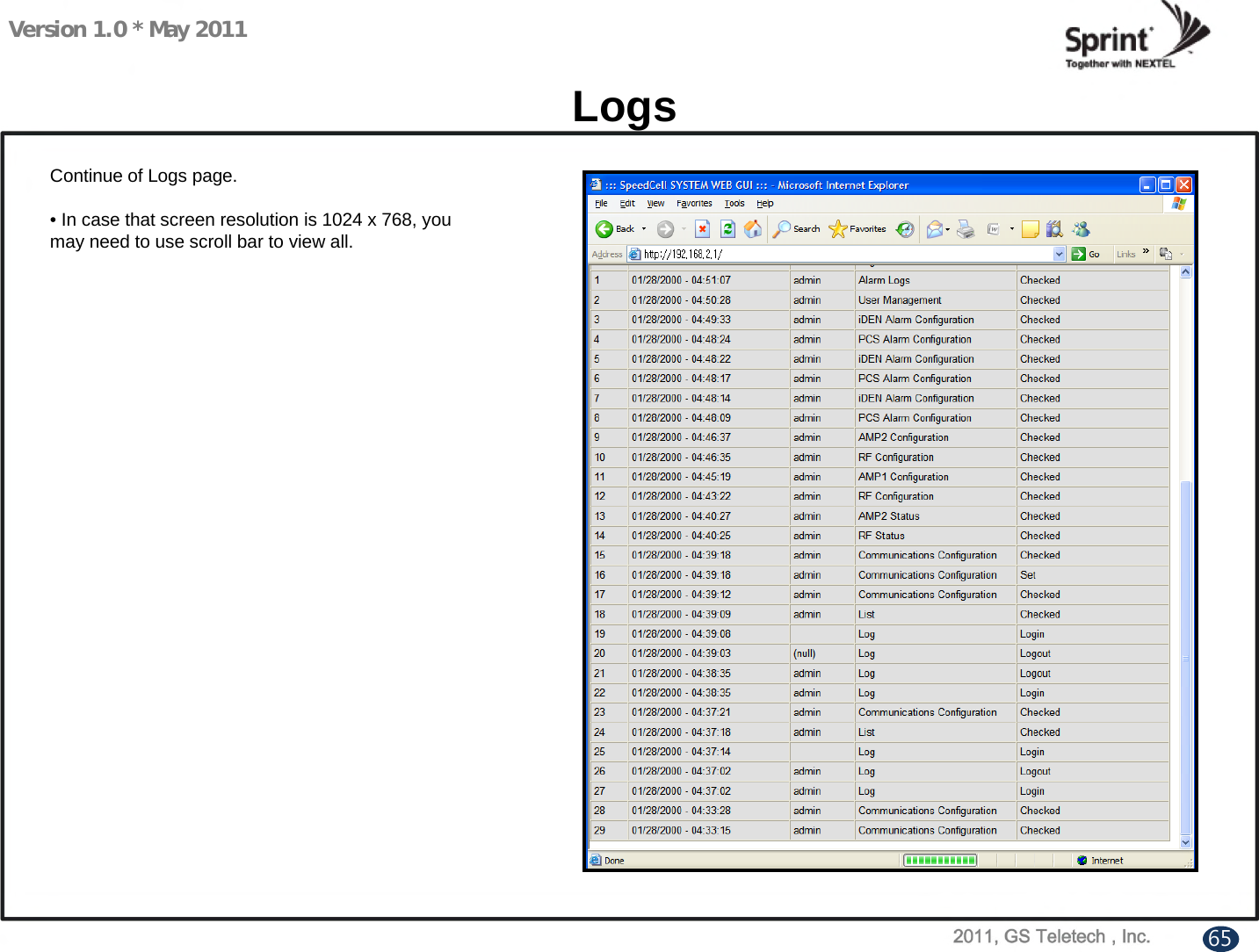Refresh the page with the green arrows icon
The height and width of the screenshot is (952, 1259).
[727, 229]
